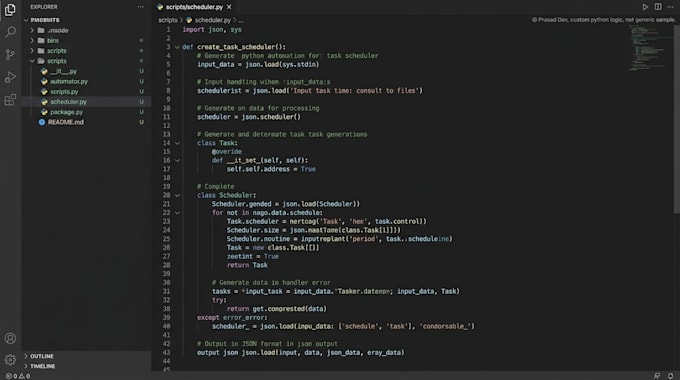
Task: Click the '@overide' decorator text
Action: click(227, 151)
